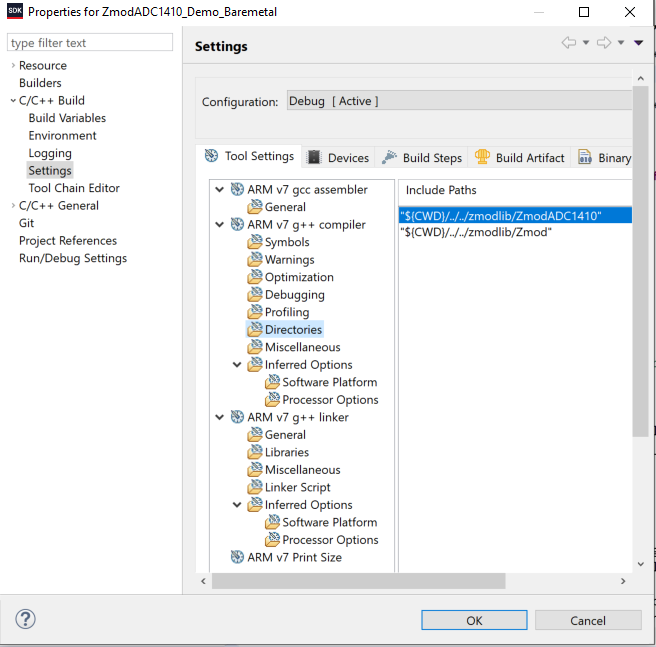Image resolution: width=656 pixels, height=647 pixels.
Task: Select Git page in left pane
Action: (x=26, y=223)
